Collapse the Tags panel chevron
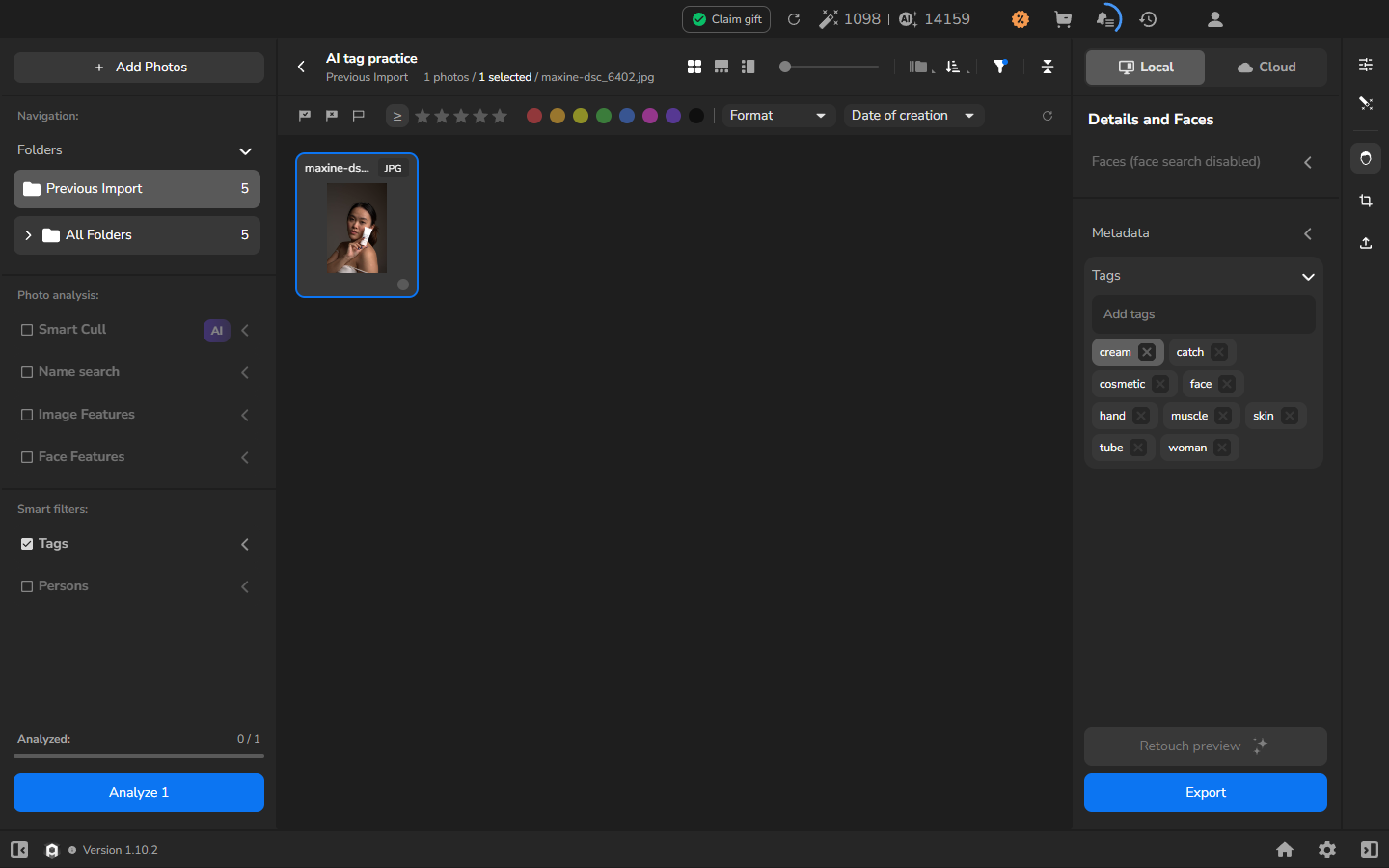The image size is (1389, 868). point(1308,277)
